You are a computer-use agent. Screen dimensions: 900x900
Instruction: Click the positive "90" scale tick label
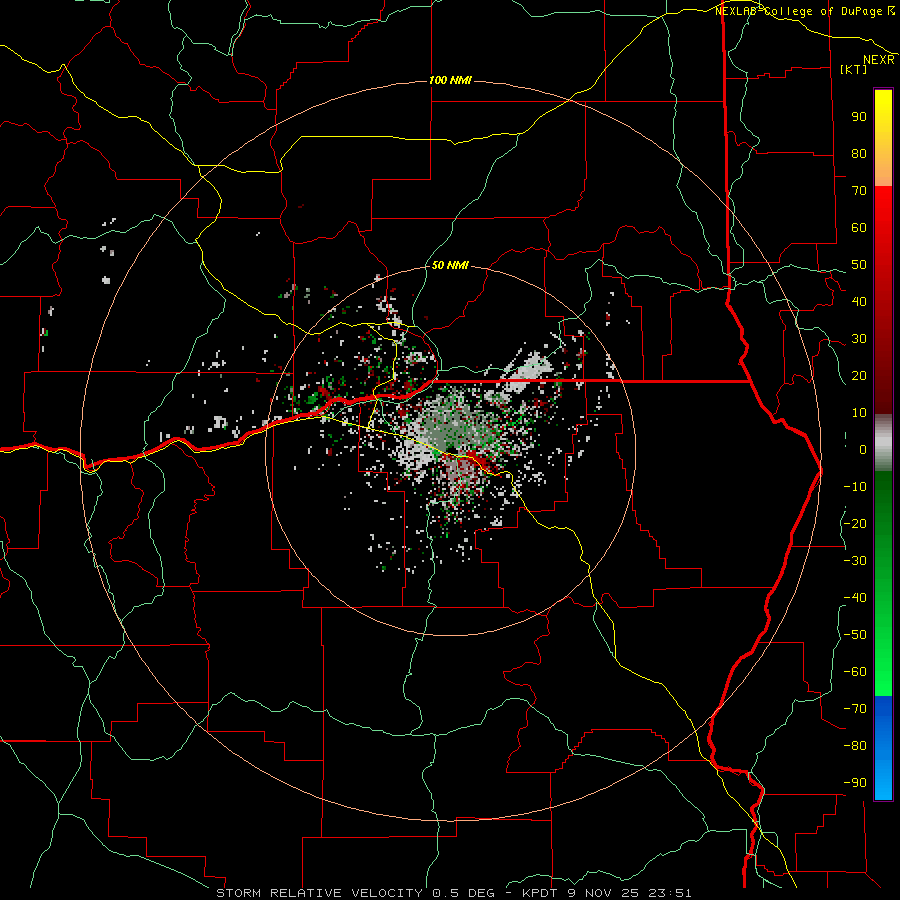[859, 117]
